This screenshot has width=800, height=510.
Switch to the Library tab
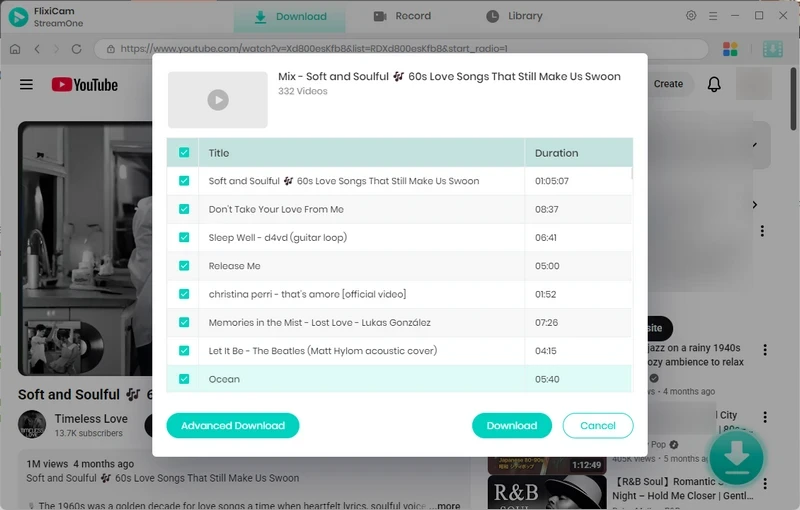click(514, 16)
